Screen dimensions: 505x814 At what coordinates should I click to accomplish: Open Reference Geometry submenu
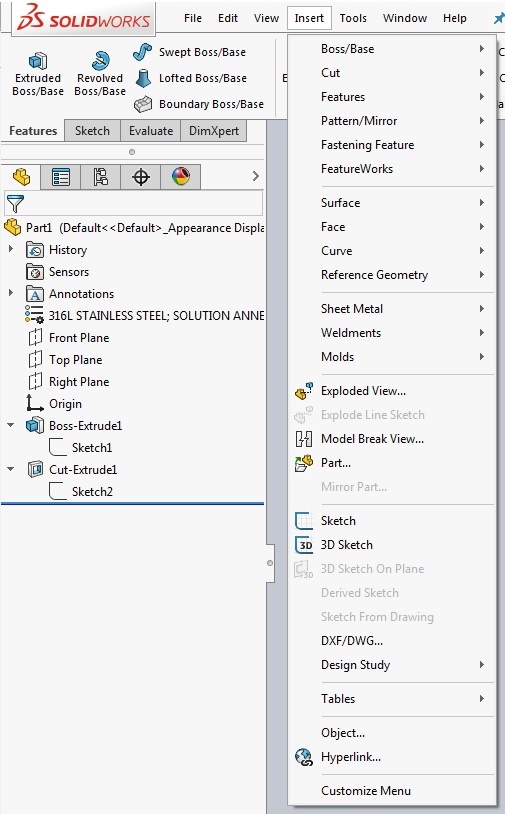(x=392, y=275)
